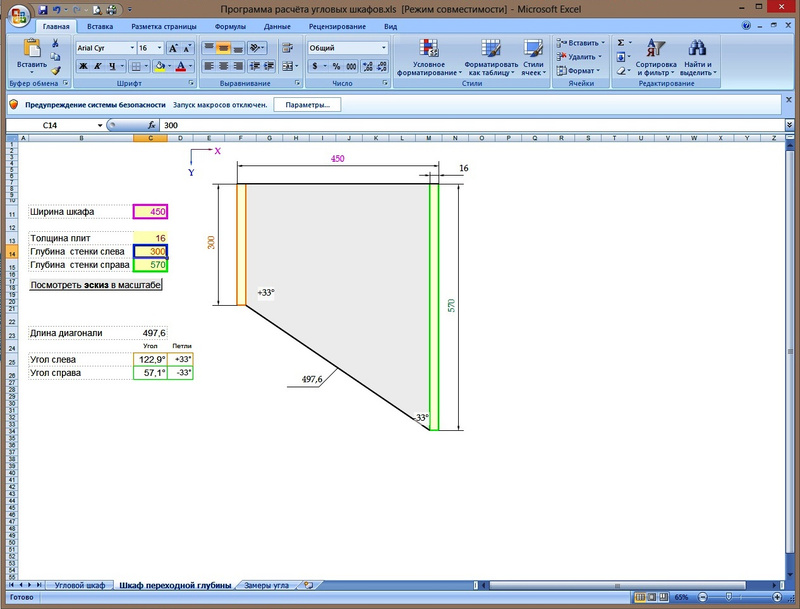800x609 pixels.
Task: Open Sort and Filter (Сортировка и фильтр)
Action: pyautogui.click(x=655, y=58)
